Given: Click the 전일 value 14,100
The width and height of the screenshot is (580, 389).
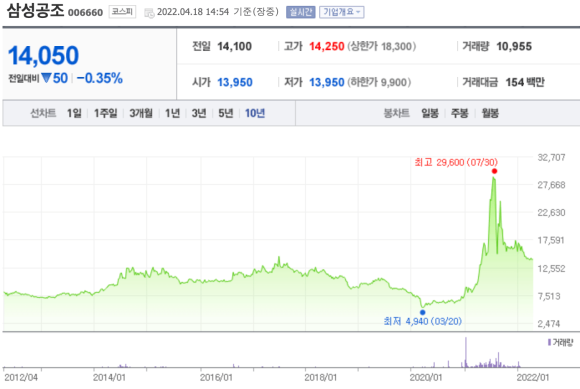Looking at the screenshot, I should (235, 47).
